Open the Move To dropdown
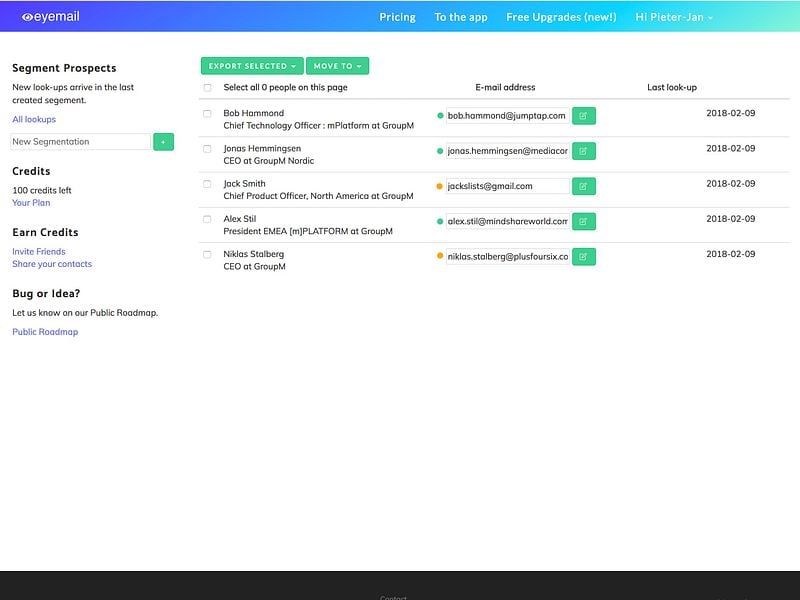The width and height of the screenshot is (800, 600). [x=337, y=66]
